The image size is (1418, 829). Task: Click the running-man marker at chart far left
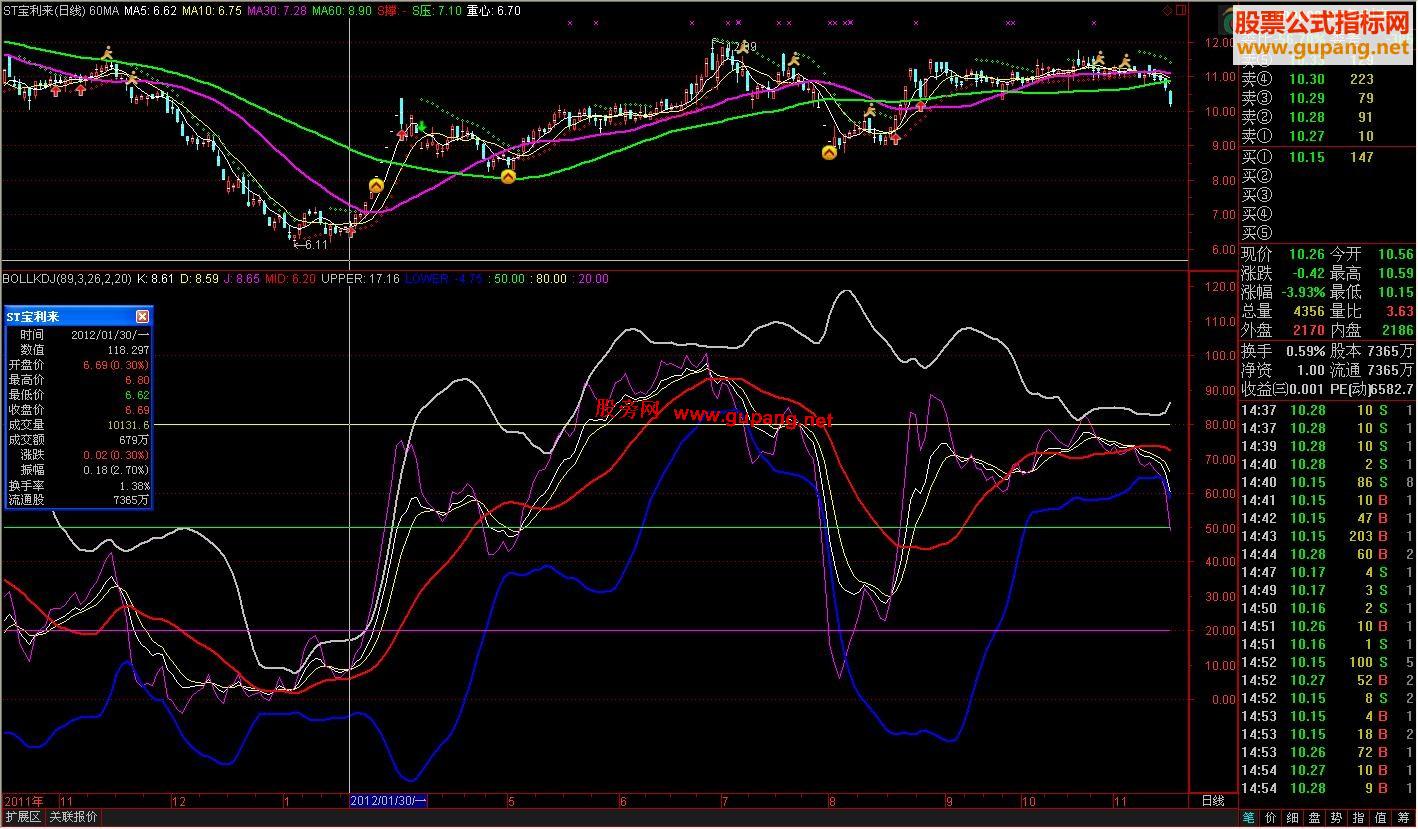[108, 53]
